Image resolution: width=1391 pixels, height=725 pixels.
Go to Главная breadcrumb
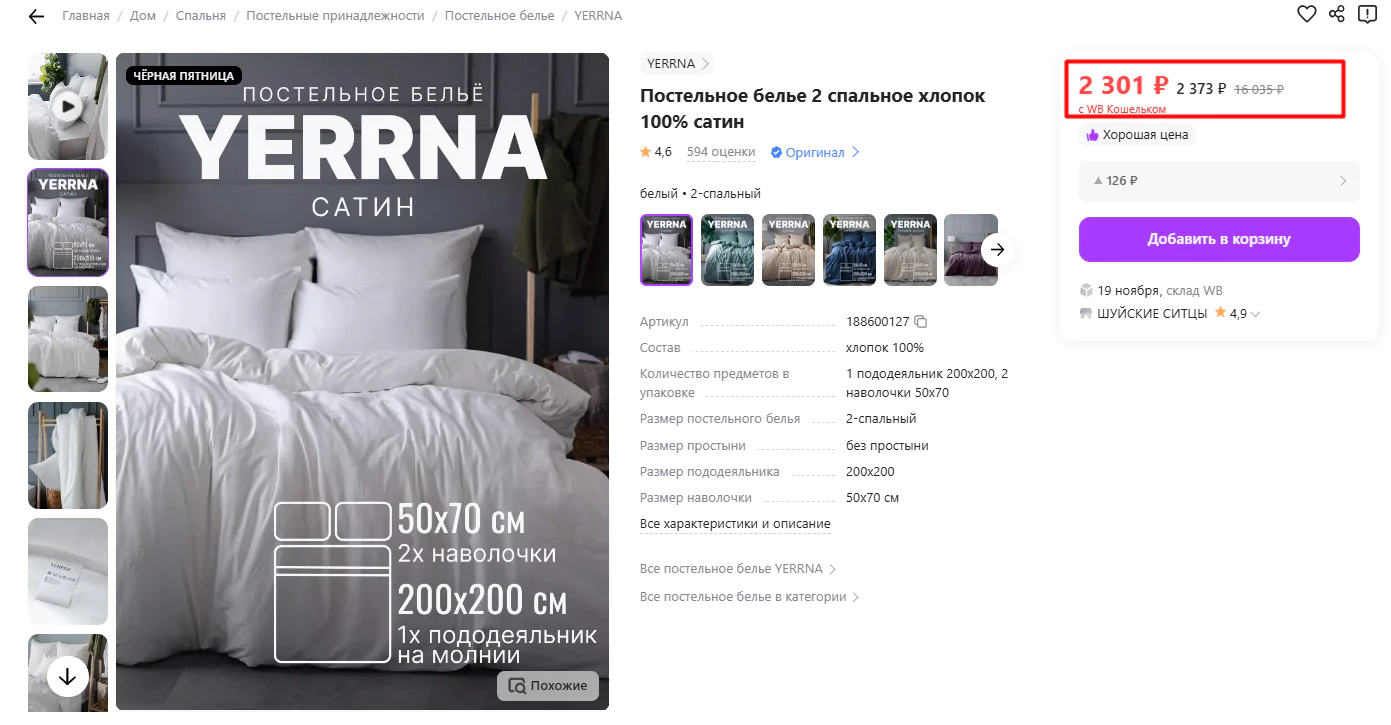(86, 16)
